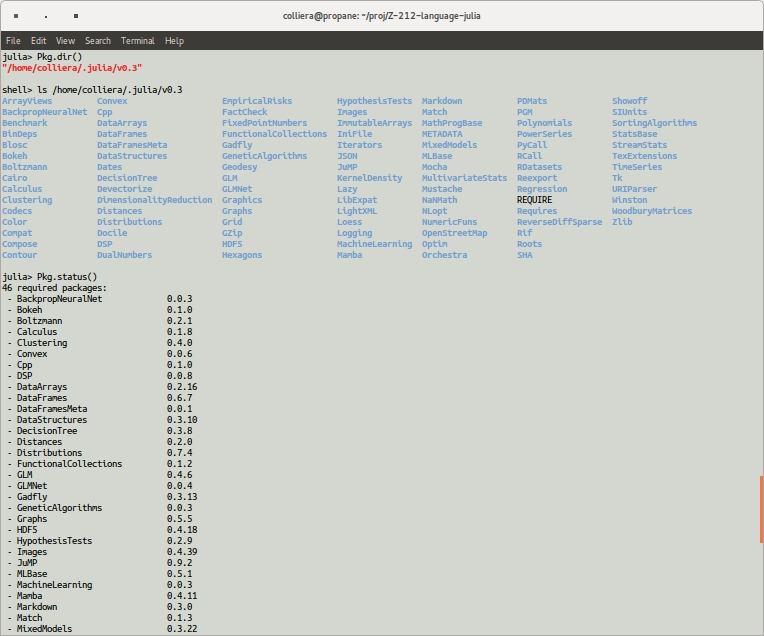This screenshot has width=764, height=636.
Task: Open the View menu
Action: coord(65,41)
